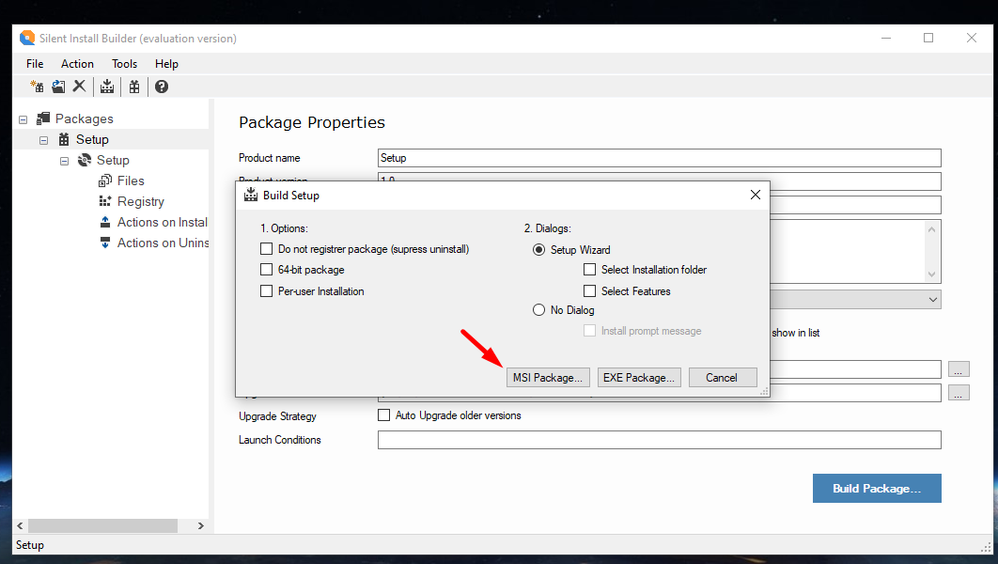Cancel the Build Setup dialog
Image resolution: width=998 pixels, height=564 pixels.
point(722,377)
